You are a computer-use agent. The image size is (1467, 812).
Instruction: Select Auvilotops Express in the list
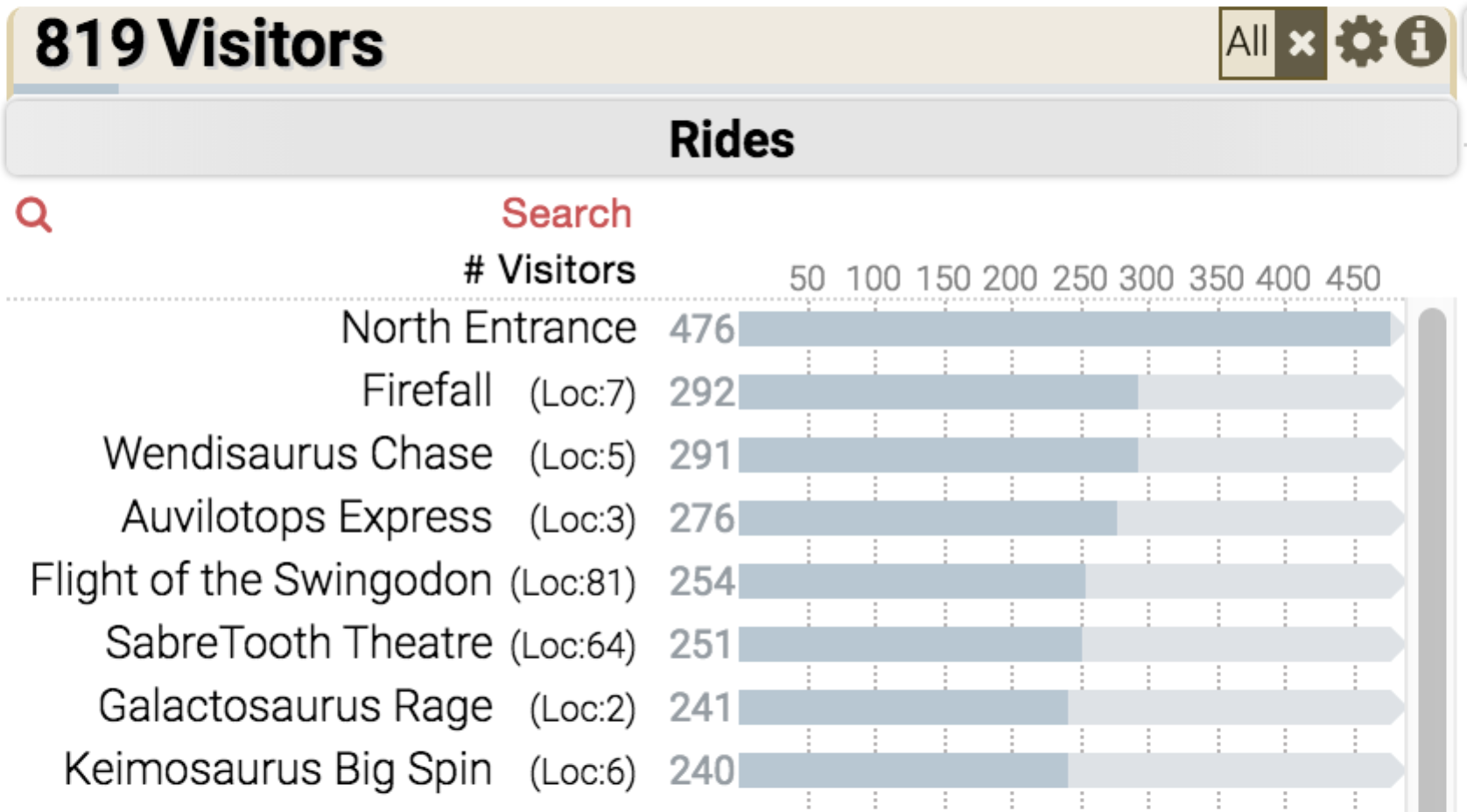pyautogui.click(x=306, y=518)
